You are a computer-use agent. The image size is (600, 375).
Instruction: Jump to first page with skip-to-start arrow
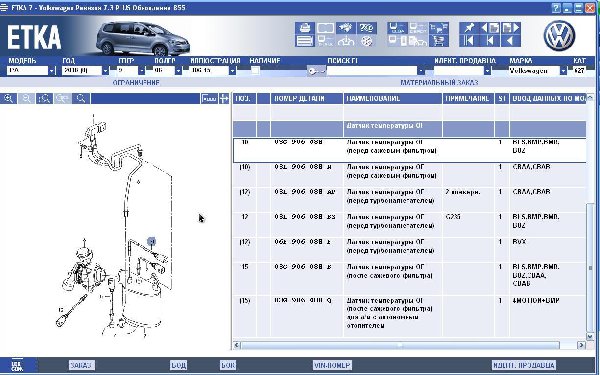pyautogui.click(x=469, y=41)
